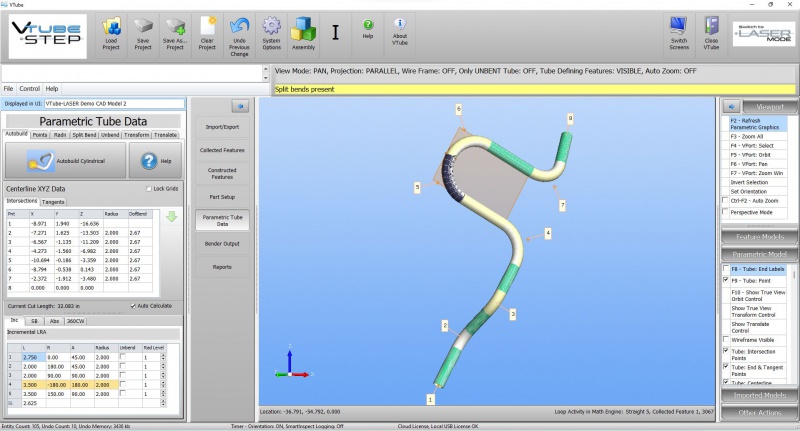The width and height of the screenshot is (800, 431).
Task: Click the Import/Export button
Action: coord(222,127)
